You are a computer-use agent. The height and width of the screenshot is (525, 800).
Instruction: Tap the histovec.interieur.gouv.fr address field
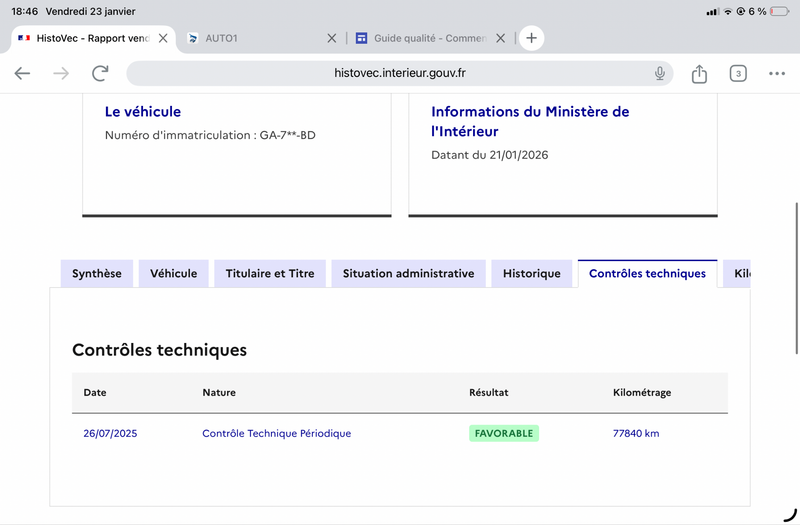[x=400, y=73]
